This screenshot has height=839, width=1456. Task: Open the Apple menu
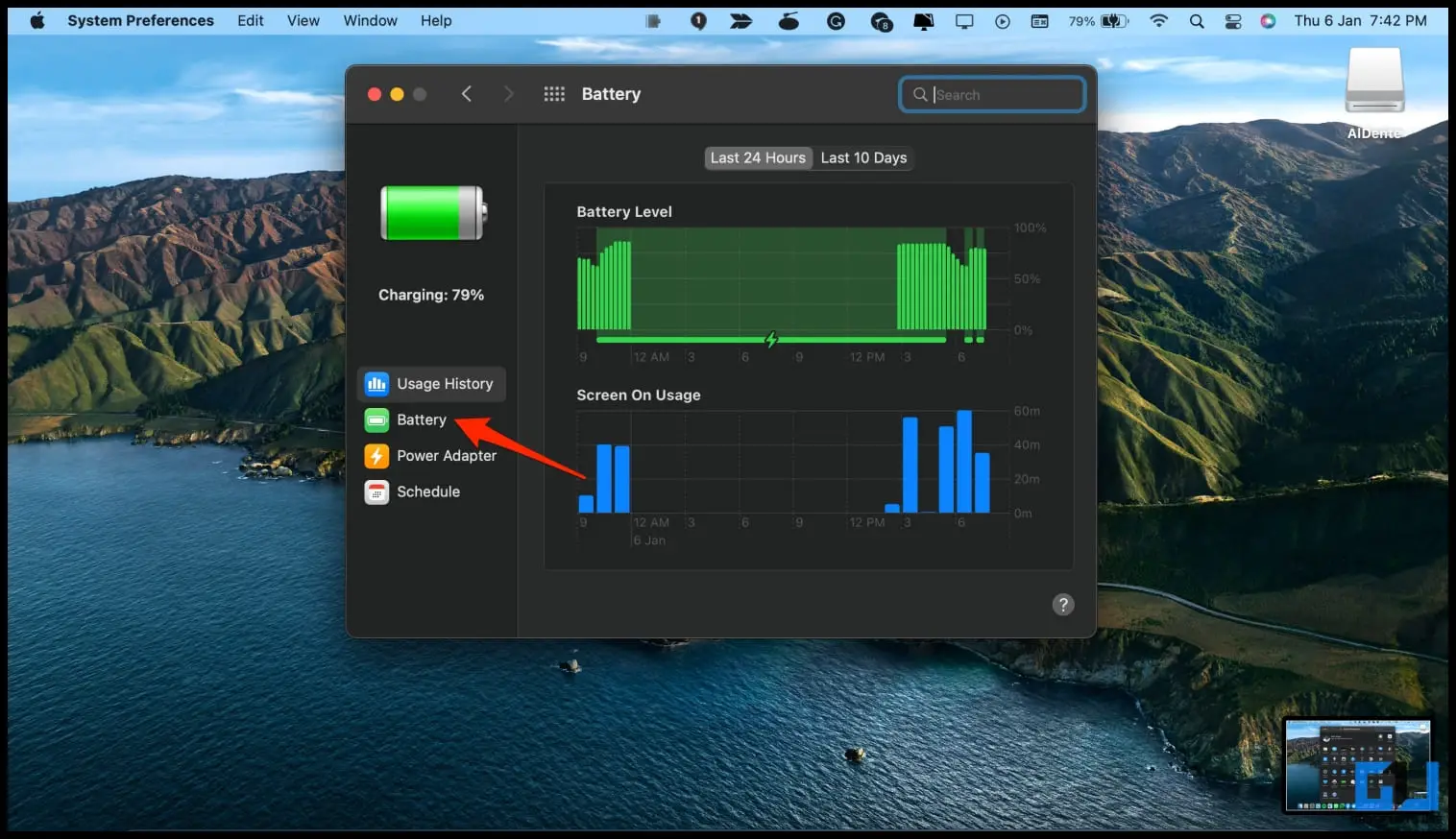coord(37,20)
